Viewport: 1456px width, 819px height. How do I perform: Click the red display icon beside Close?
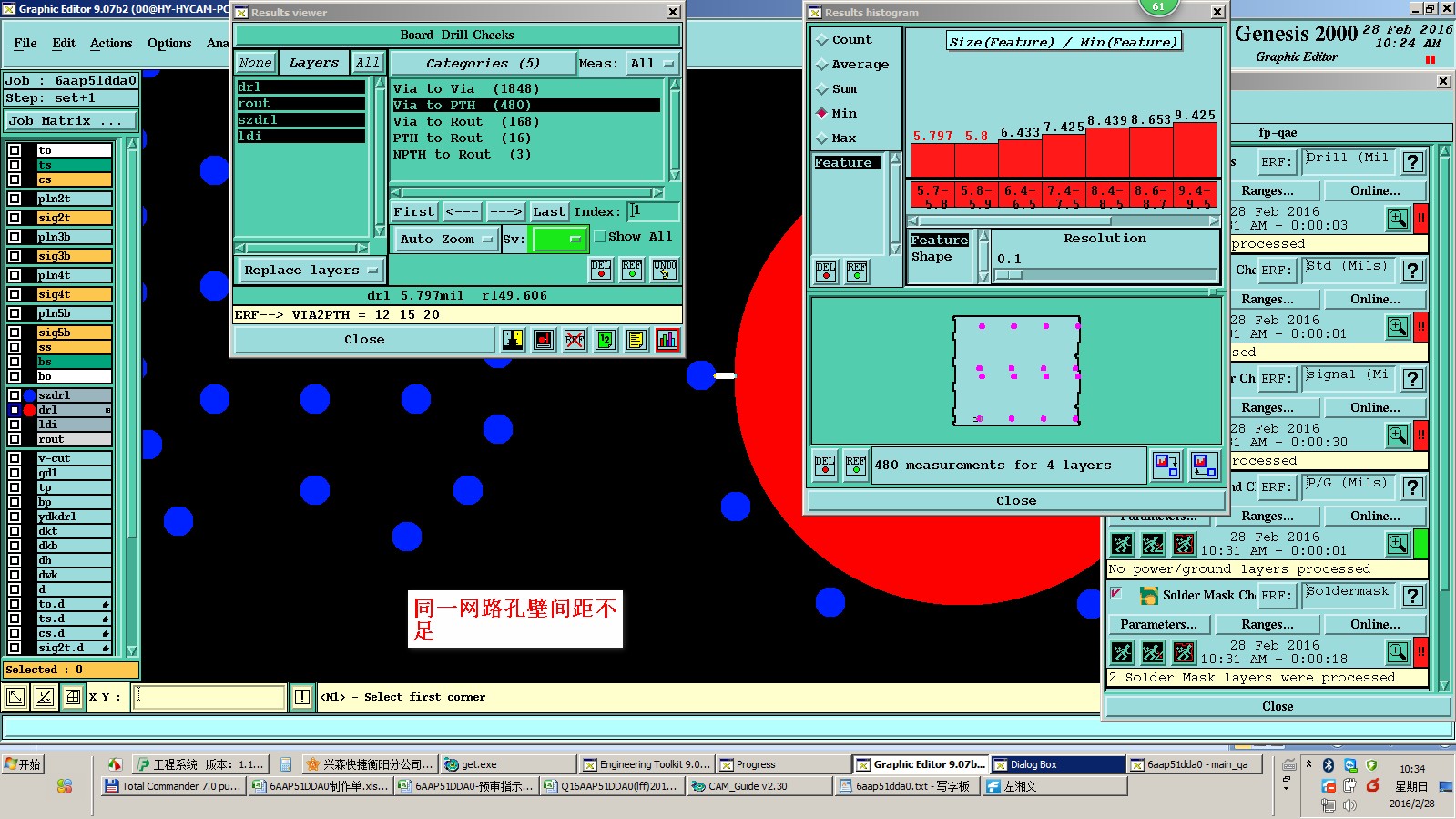tap(544, 340)
